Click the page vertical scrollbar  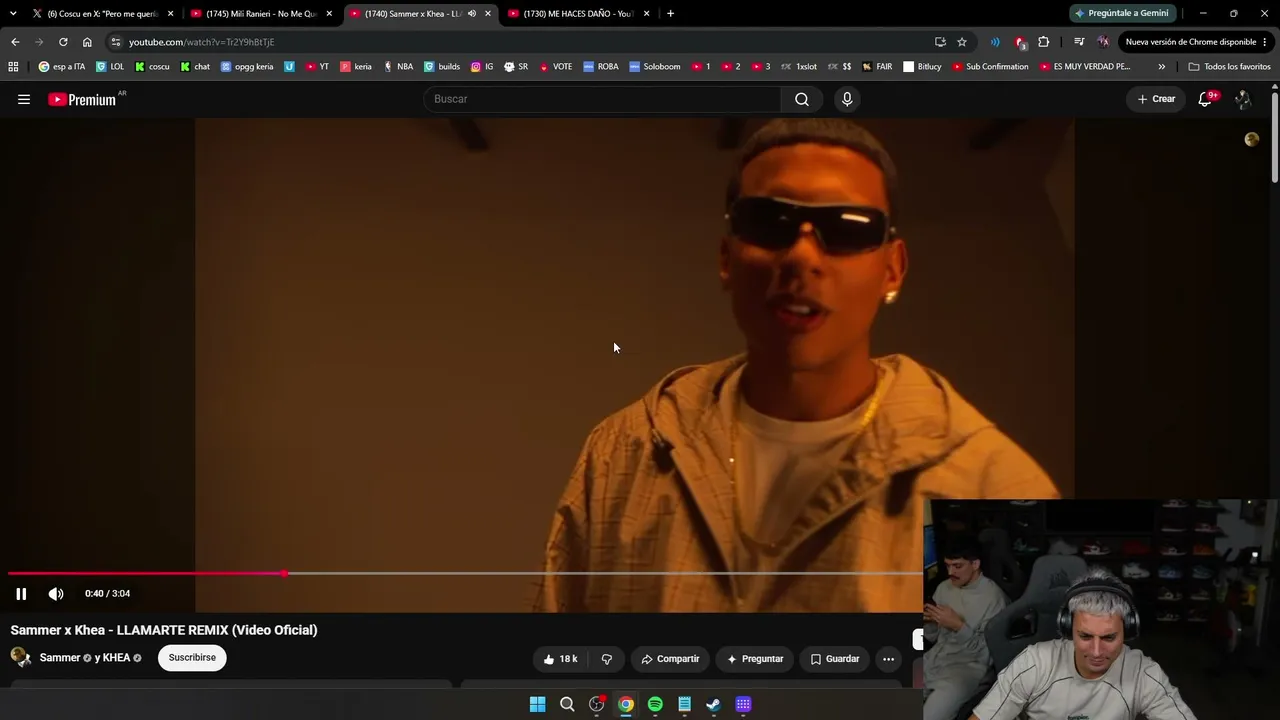1275,136
